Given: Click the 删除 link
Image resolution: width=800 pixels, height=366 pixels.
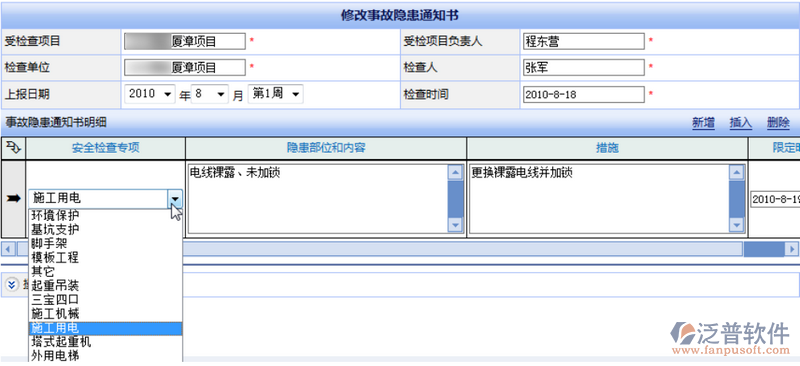Looking at the screenshot, I should click(x=778, y=123).
